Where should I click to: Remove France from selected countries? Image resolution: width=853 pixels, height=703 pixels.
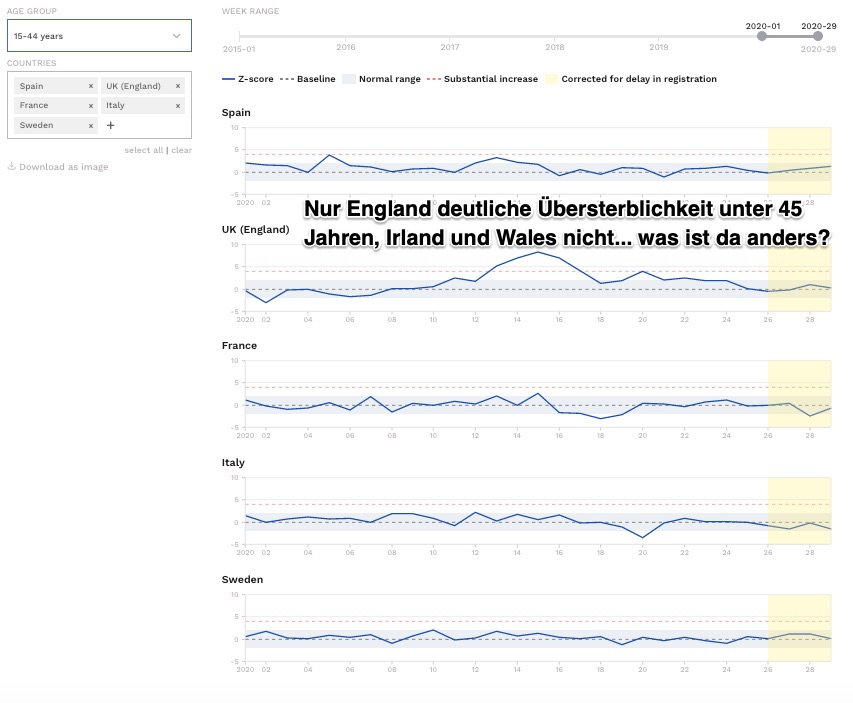point(91,106)
